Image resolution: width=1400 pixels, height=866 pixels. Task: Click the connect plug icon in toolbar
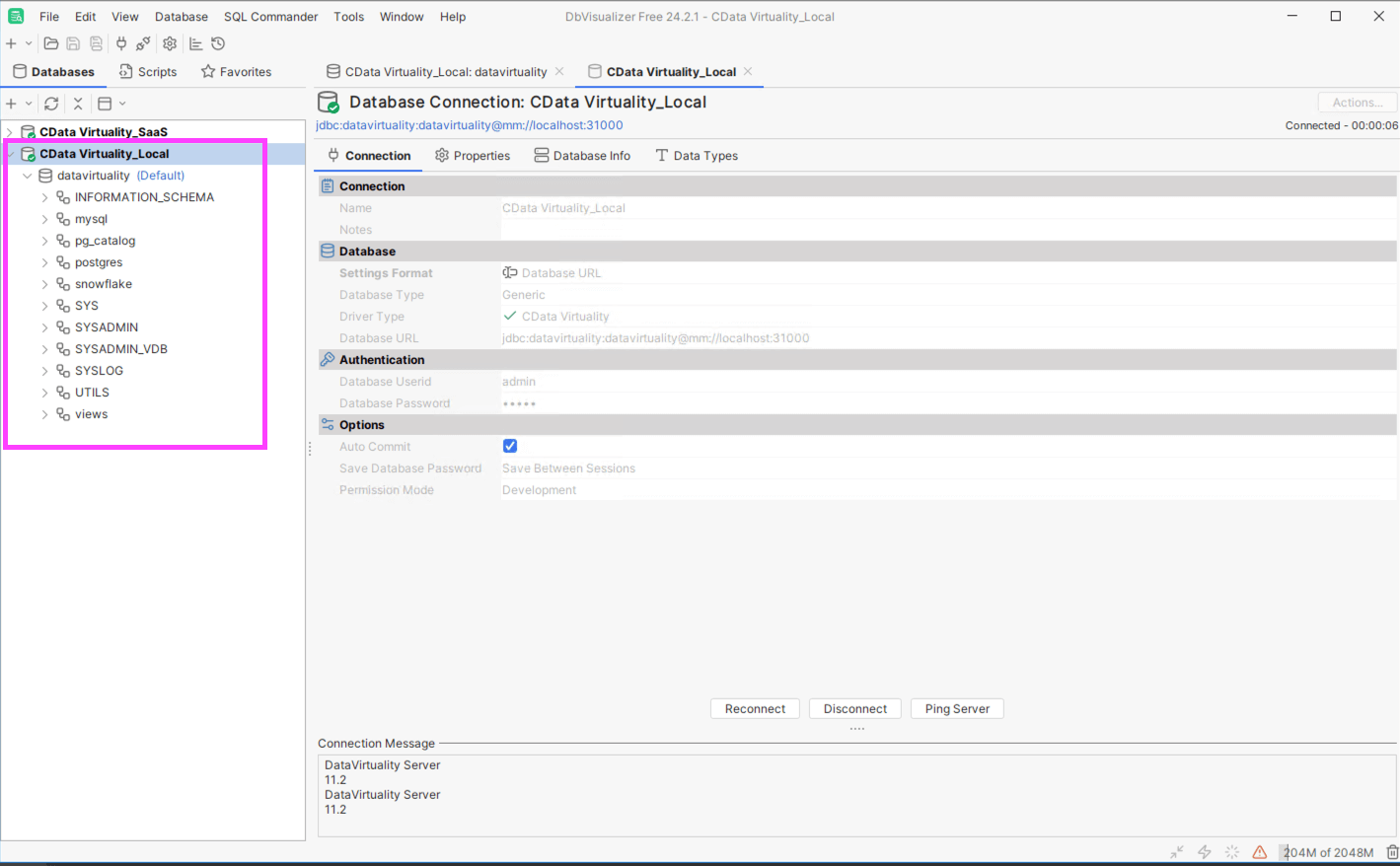121,43
